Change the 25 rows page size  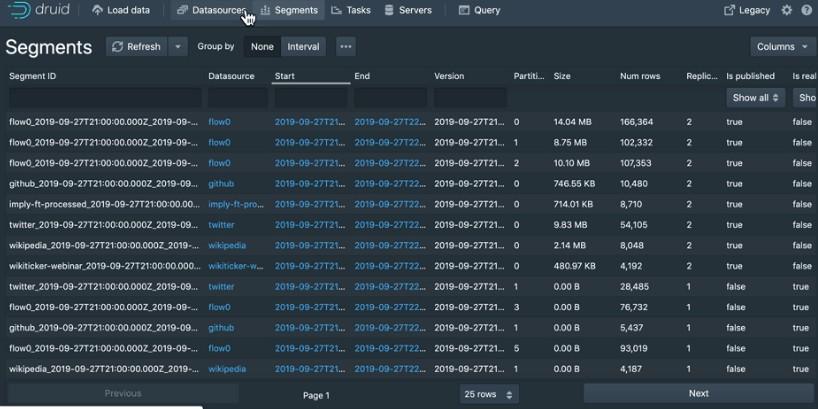[x=489, y=394]
